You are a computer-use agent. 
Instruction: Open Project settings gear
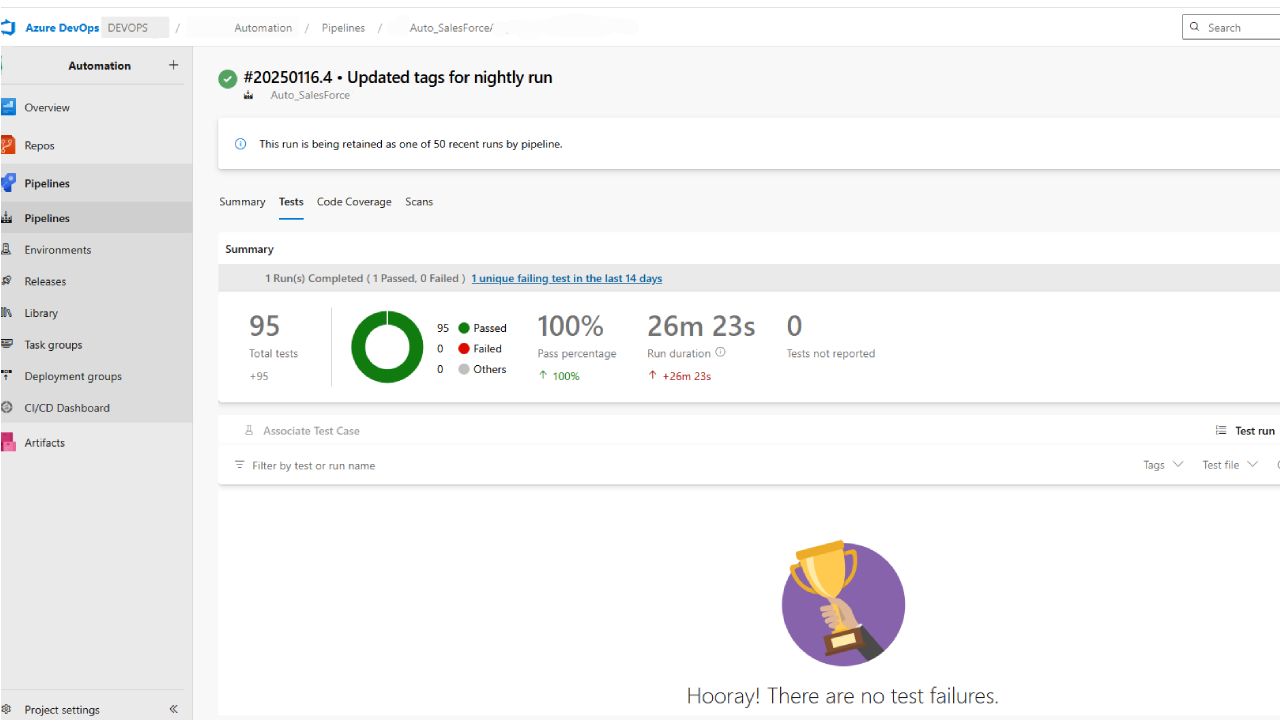[x=8, y=709]
